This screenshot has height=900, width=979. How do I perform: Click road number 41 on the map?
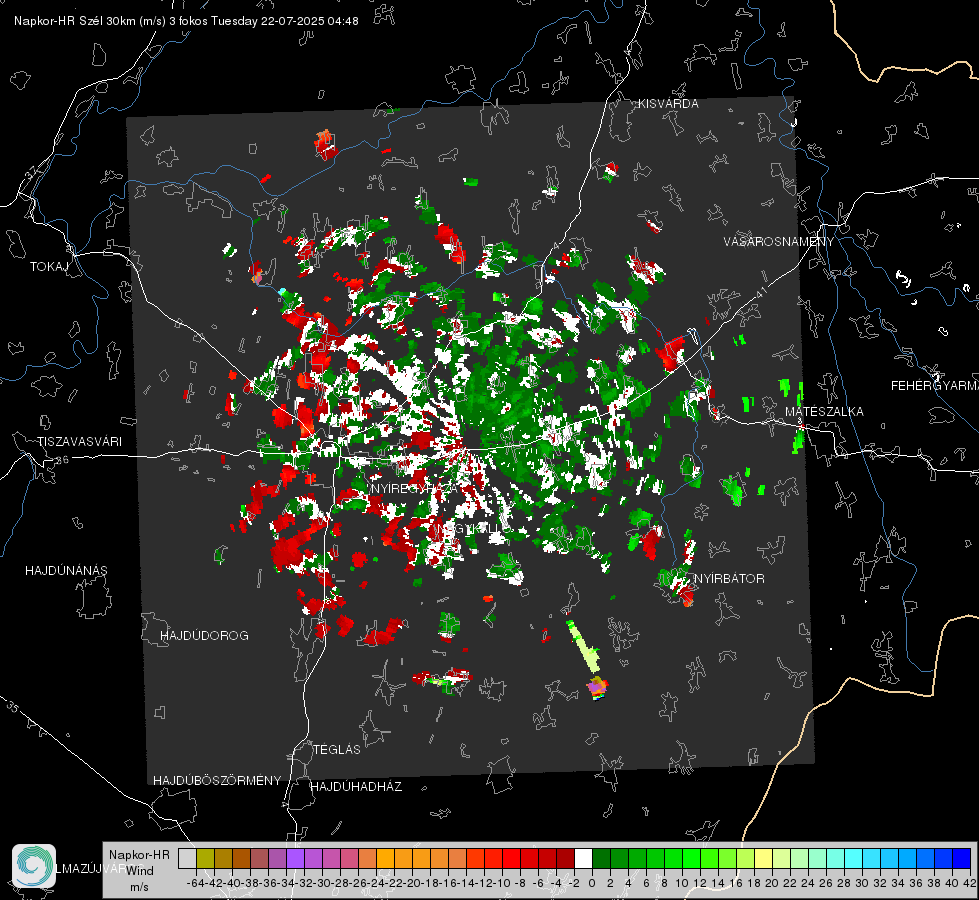(760, 292)
